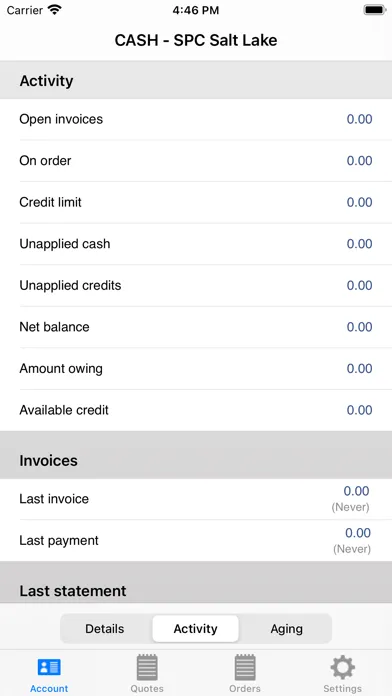
Task: Tap the Credit limit amount
Action: pyautogui.click(x=359, y=202)
